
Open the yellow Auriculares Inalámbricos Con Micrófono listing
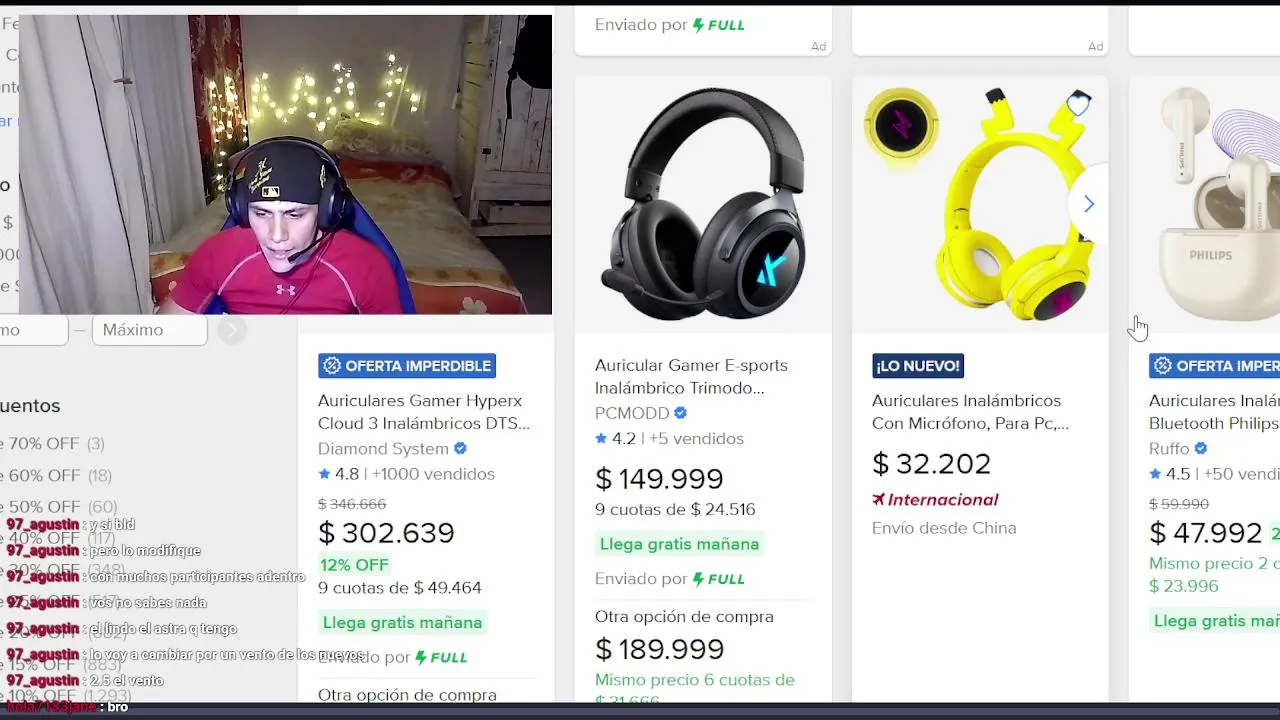click(x=970, y=412)
